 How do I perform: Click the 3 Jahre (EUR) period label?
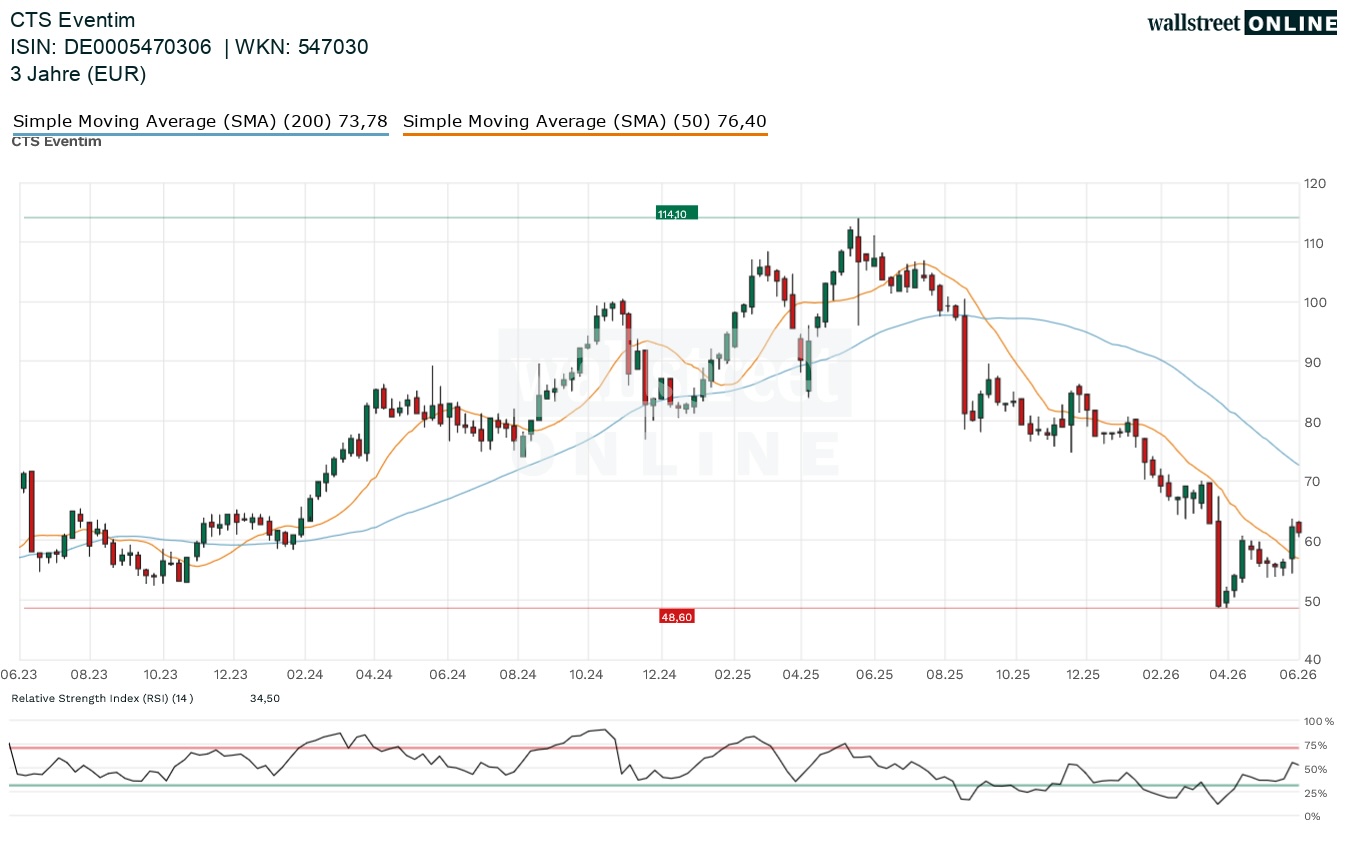click(78, 74)
